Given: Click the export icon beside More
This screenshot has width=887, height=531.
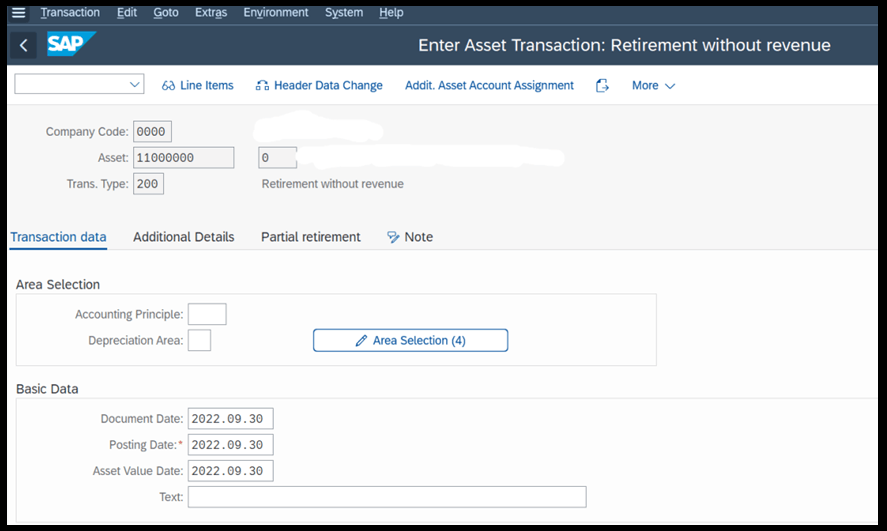Looking at the screenshot, I should 602,85.
